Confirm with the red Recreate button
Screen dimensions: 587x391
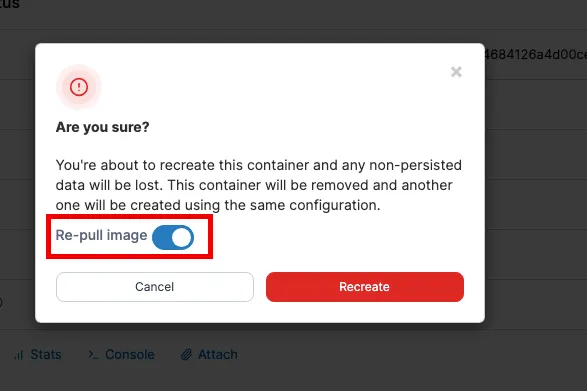365,287
